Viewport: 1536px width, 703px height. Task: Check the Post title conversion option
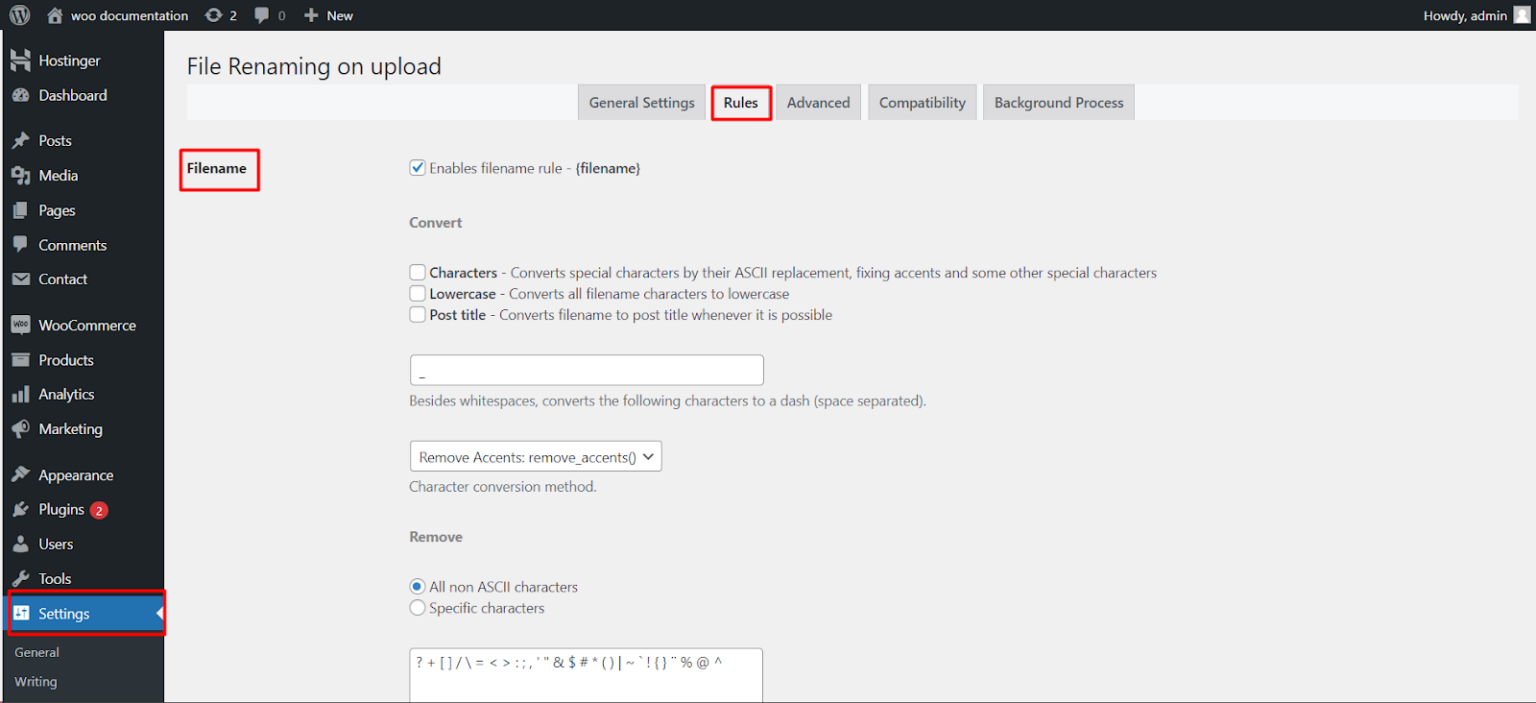tap(417, 314)
